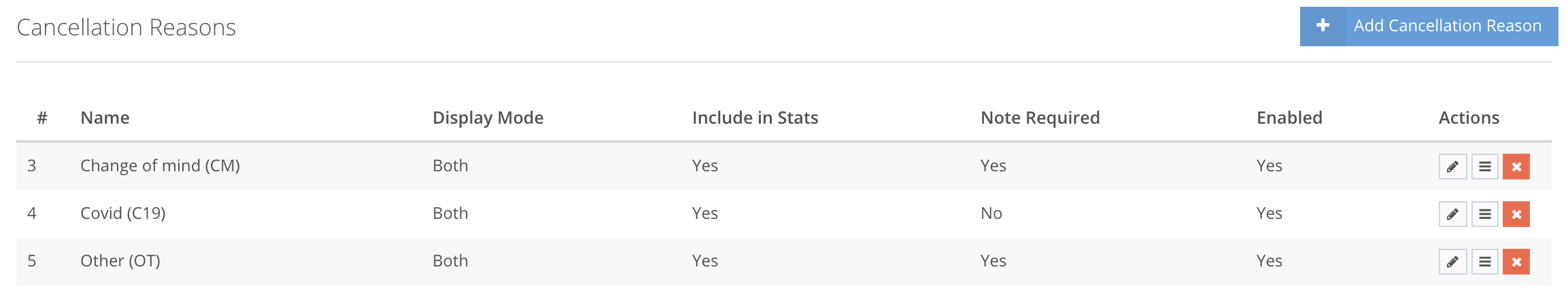Image resolution: width=1568 pixels, height=295 pixels.
Task: Select the Other (OT) row name
Action: click(120, 261)
